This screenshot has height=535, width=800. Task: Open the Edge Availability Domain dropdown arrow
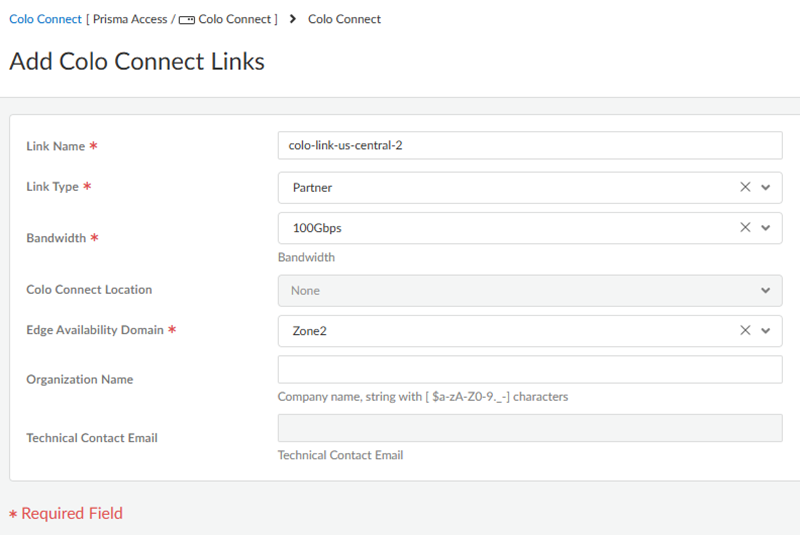click(x=766, y=330)
